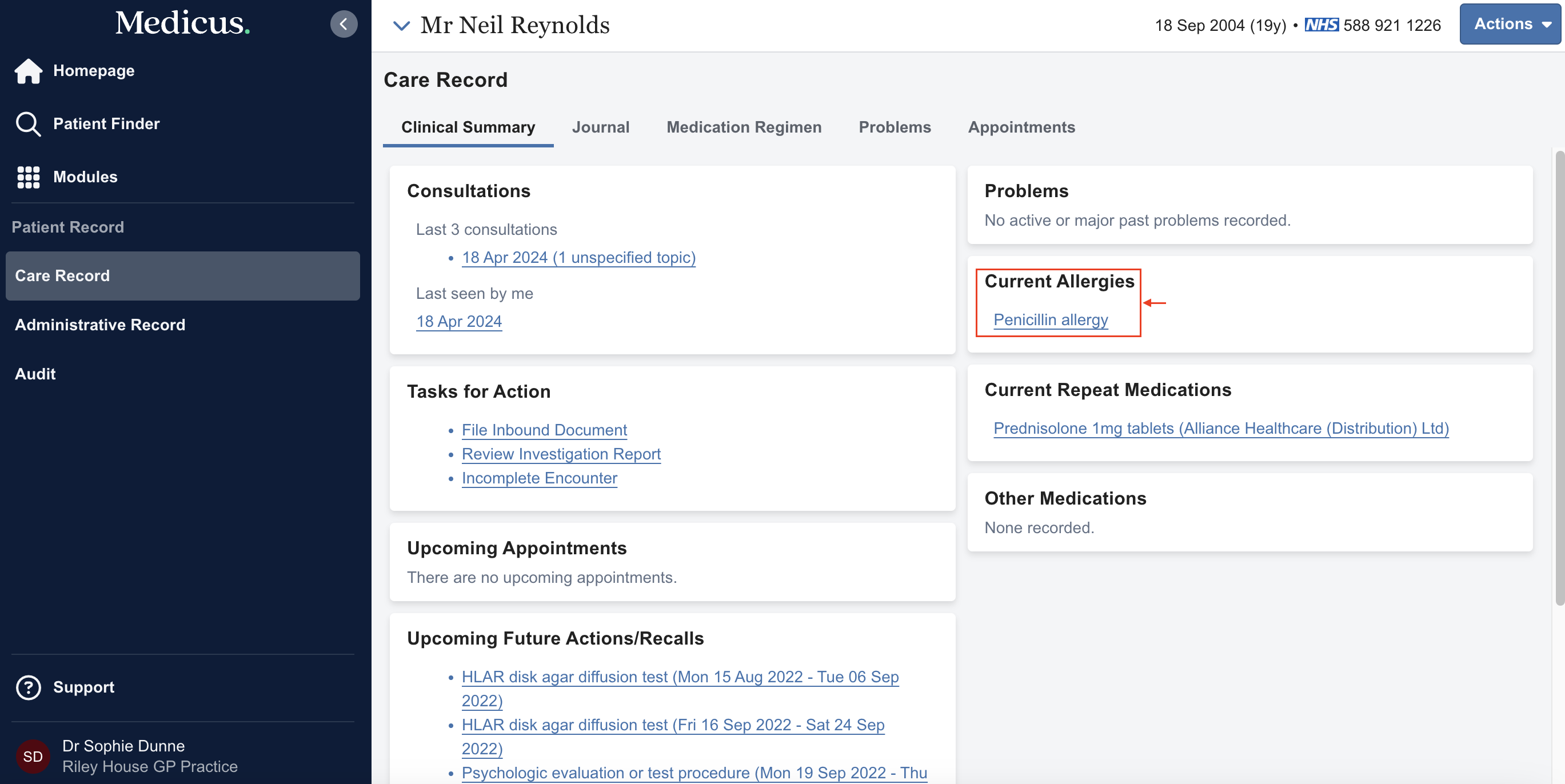Click the vertical scrollbar on the right edge
Screen dimensions: 1565x784
point(1559,303)
